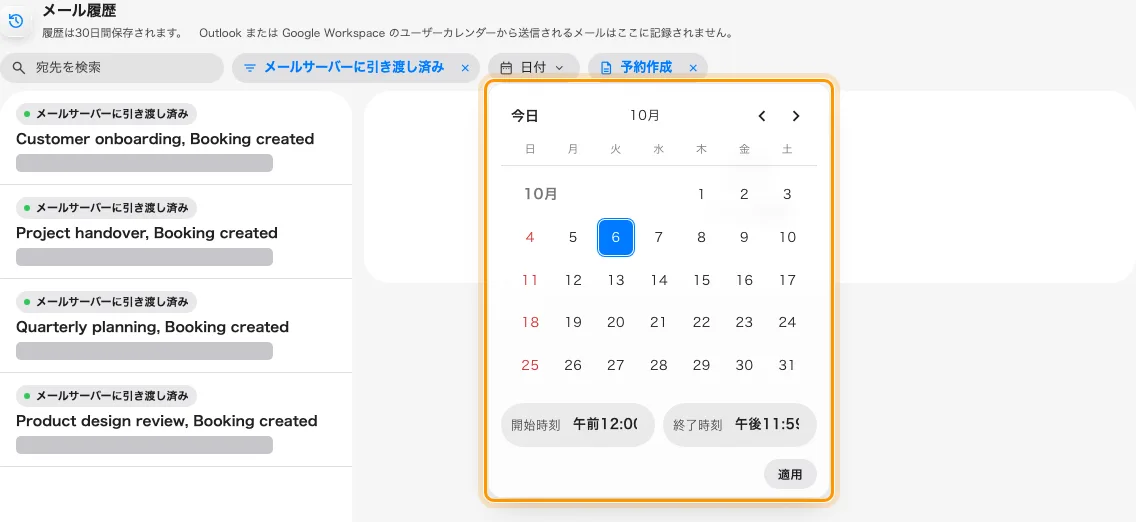1136x522 pixels.
Task: Select October 9 in calendar
Action: pos(744,237)
